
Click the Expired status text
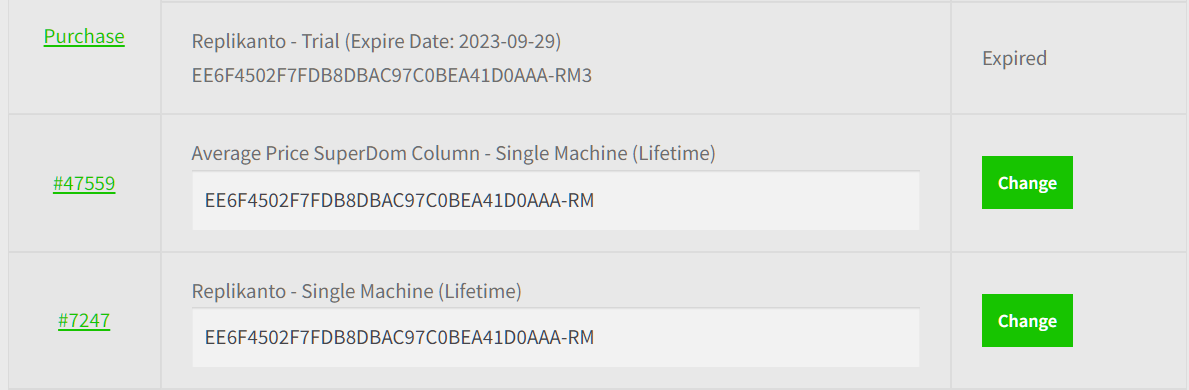point(1015,58)
